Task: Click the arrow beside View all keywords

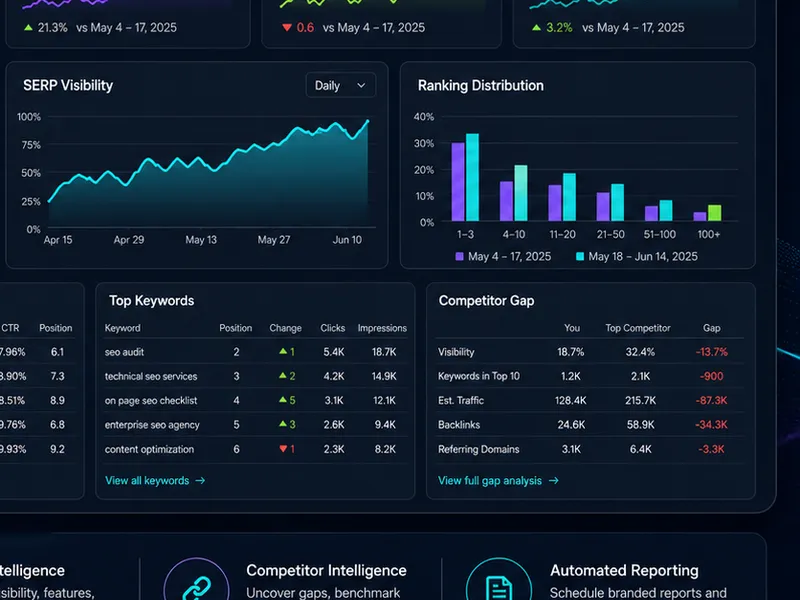Action: (200, 481)
